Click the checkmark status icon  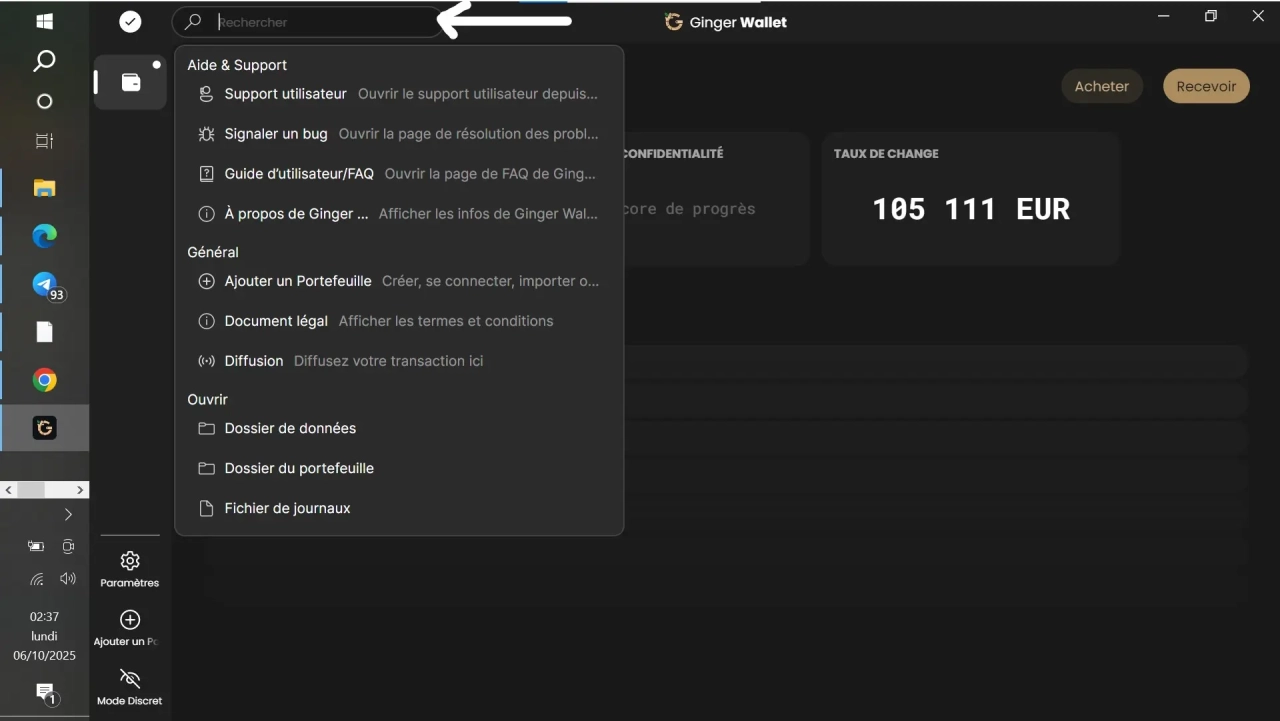(x=130, y=21)
